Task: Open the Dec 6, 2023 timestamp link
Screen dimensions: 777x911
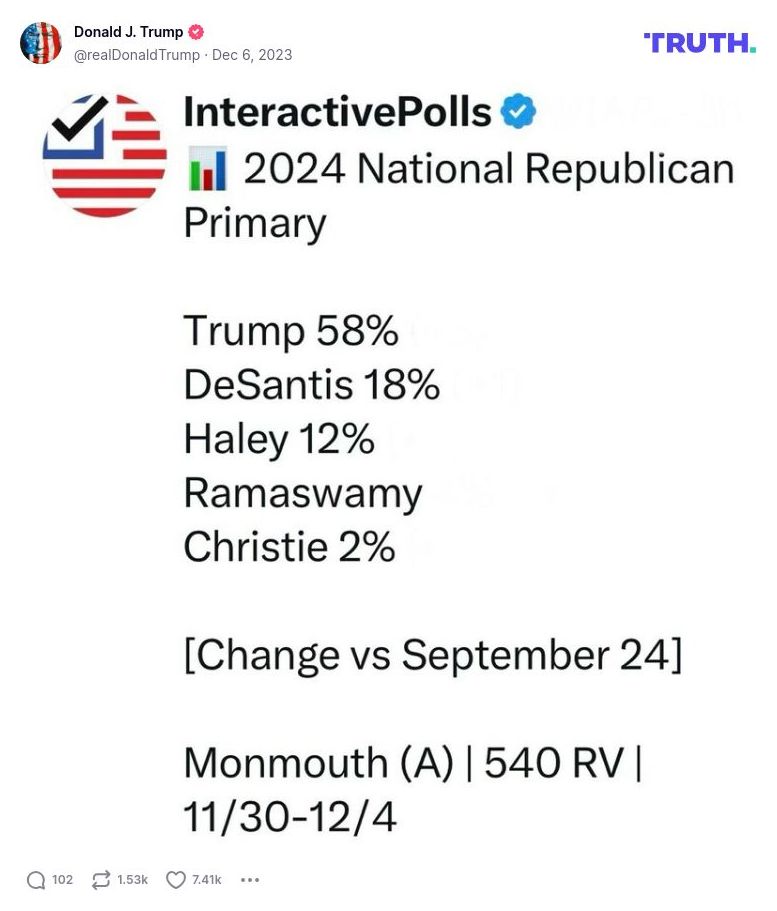Action: click(252, 55)
